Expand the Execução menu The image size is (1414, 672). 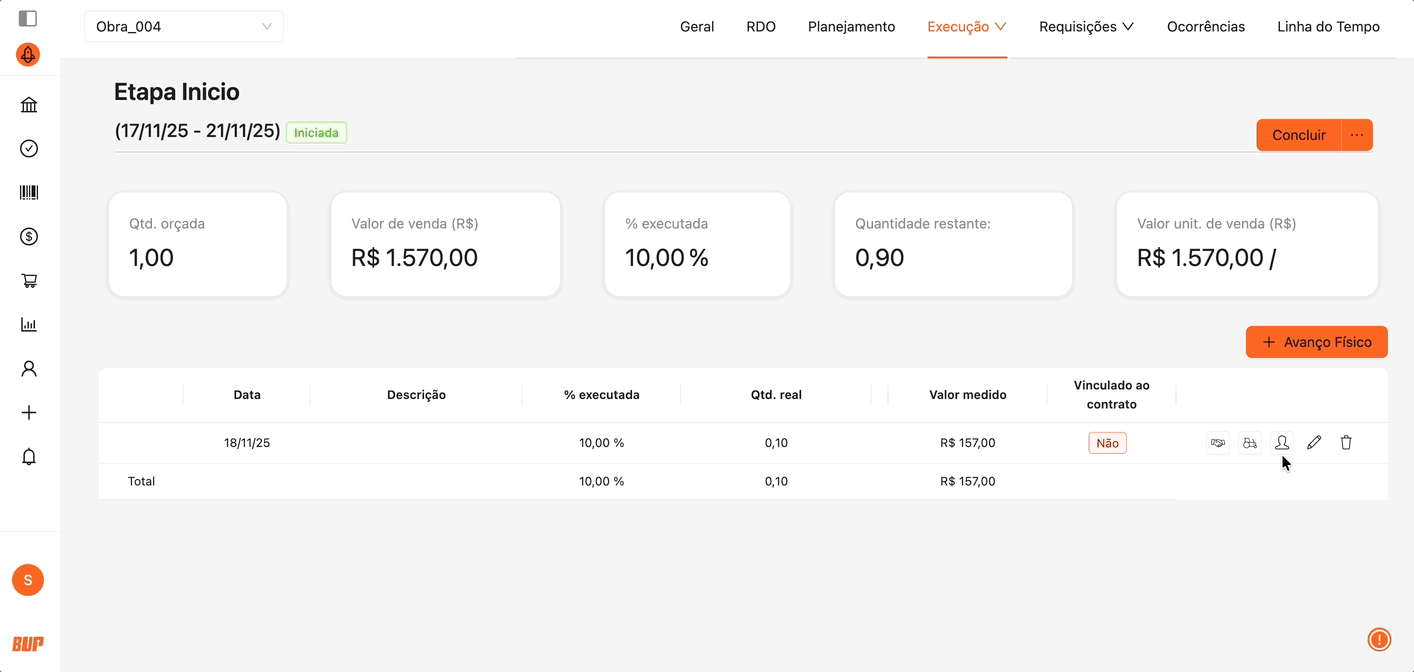[966, 27]
